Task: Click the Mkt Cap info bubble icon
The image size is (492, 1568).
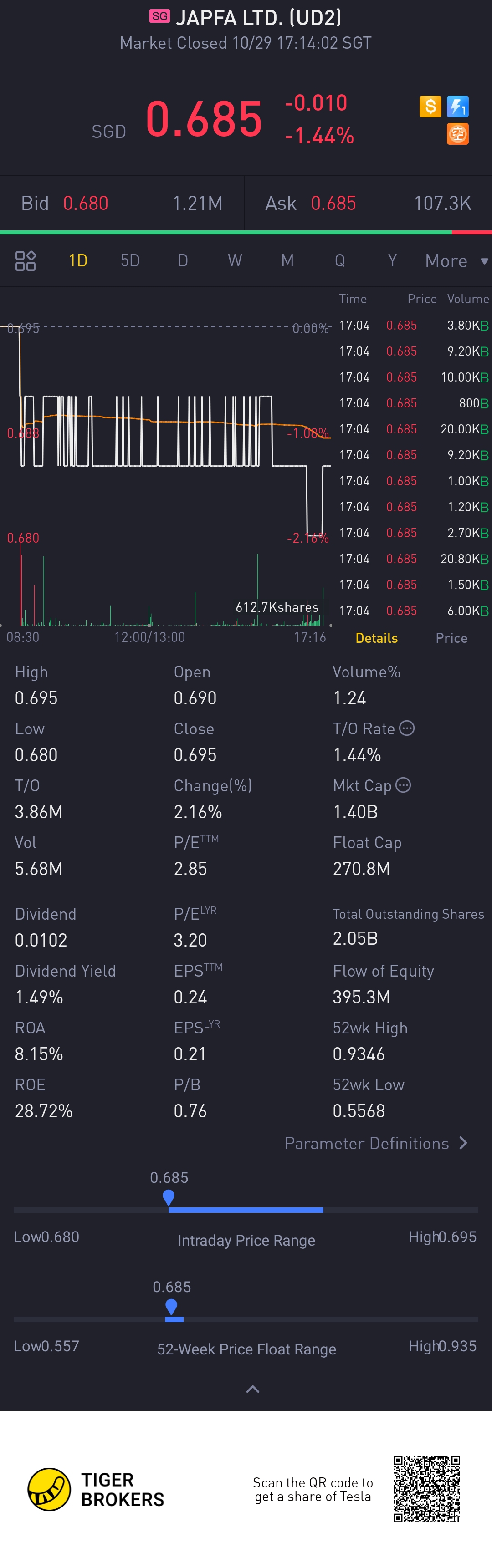Action: click(x=403, y=785)
